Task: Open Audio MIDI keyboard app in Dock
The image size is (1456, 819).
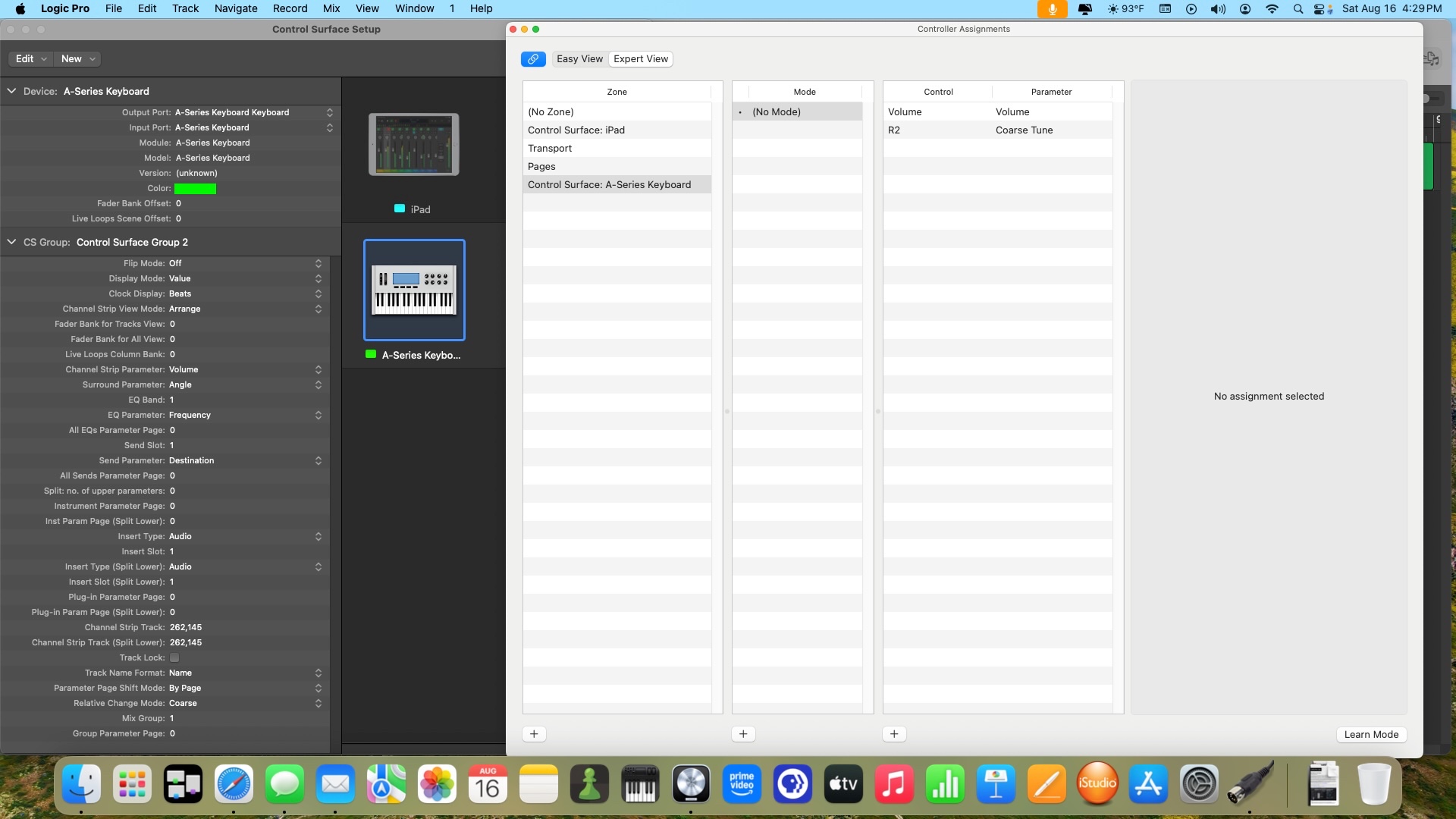Action: click(639, 784)
